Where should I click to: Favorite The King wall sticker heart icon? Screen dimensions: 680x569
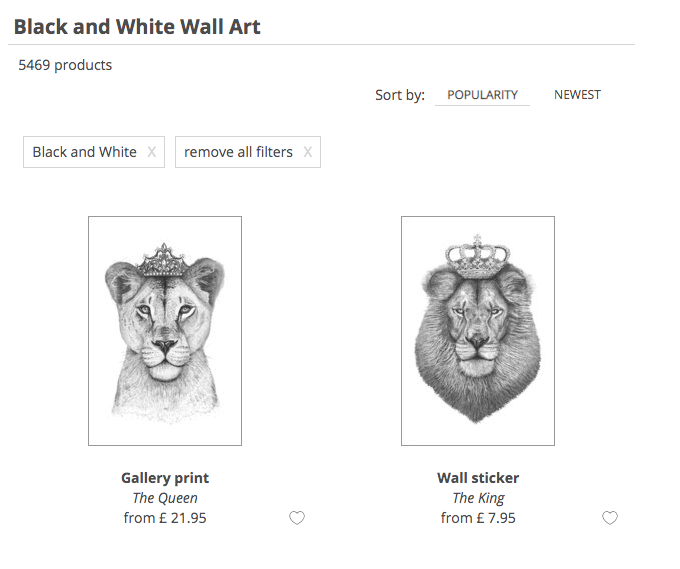[610, 518]
